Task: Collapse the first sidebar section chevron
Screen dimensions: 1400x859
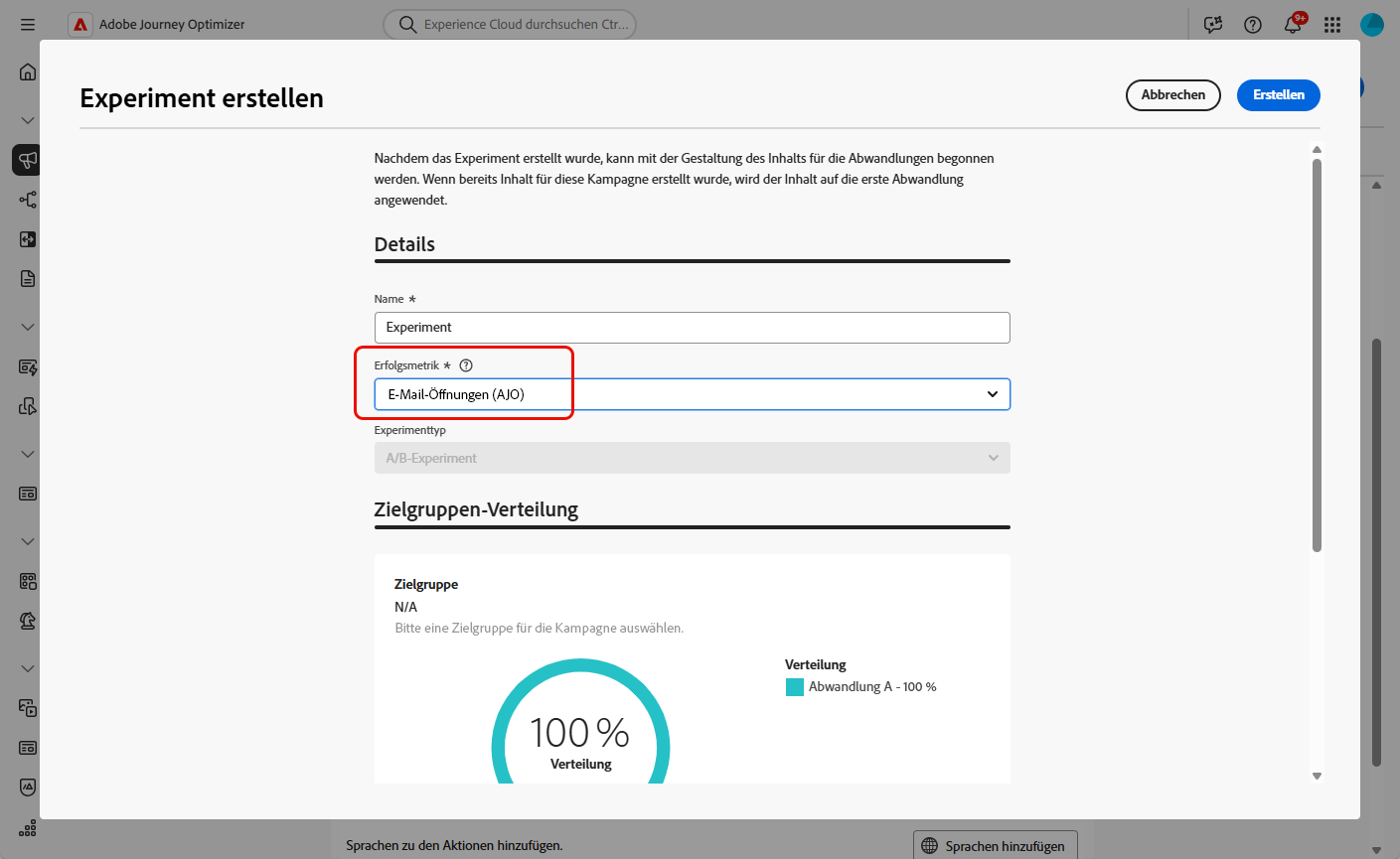Action: click(x=28, y=120)
